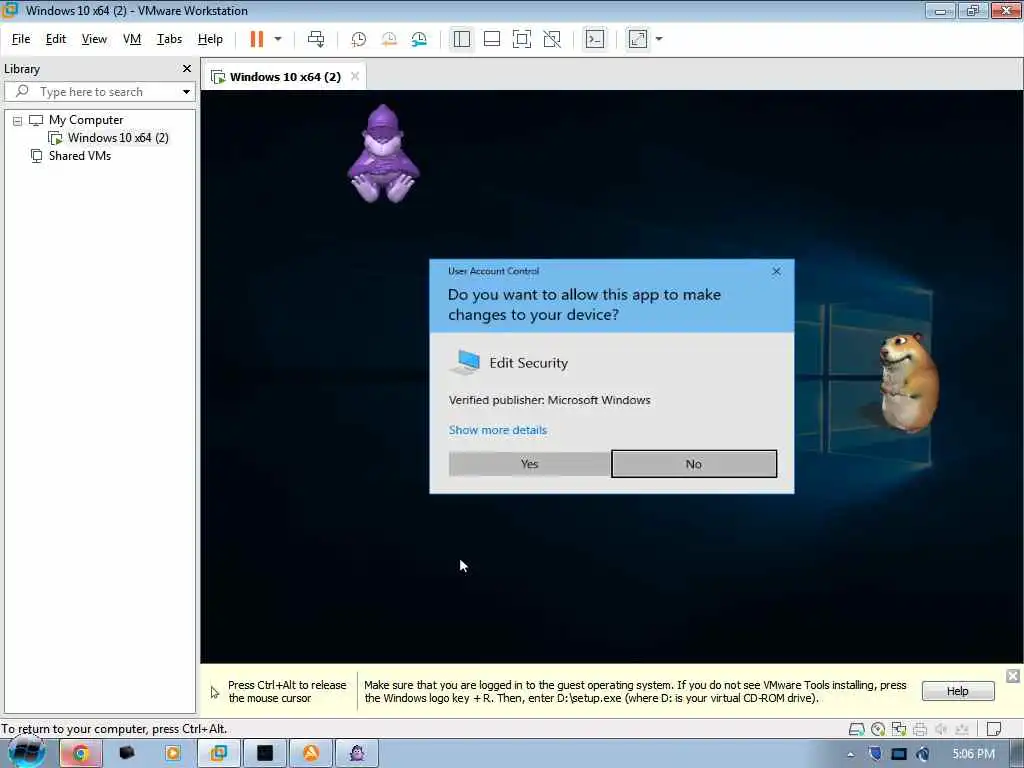This screenshot has width=1024, height=768.
Task: Open the snapshot manager wrench-clock icon
Action: [x=419, y=39]
